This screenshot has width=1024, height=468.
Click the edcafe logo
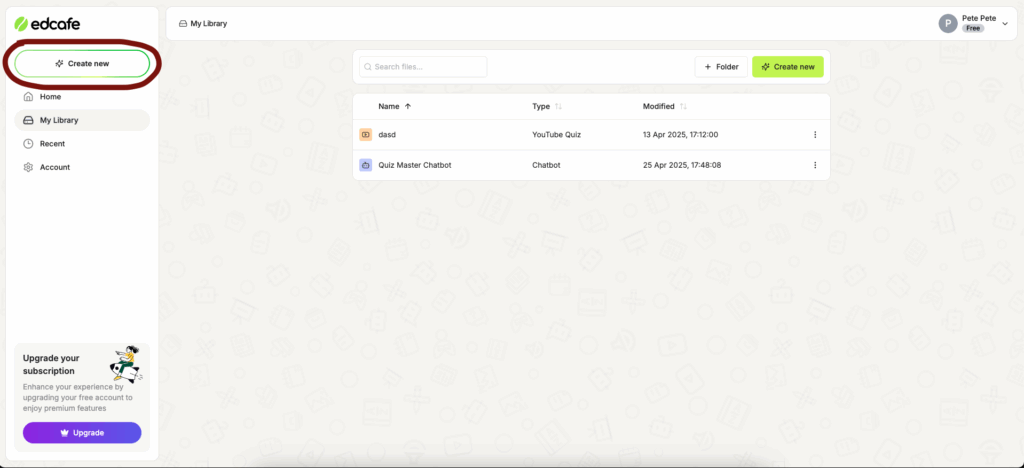(48, 24)
